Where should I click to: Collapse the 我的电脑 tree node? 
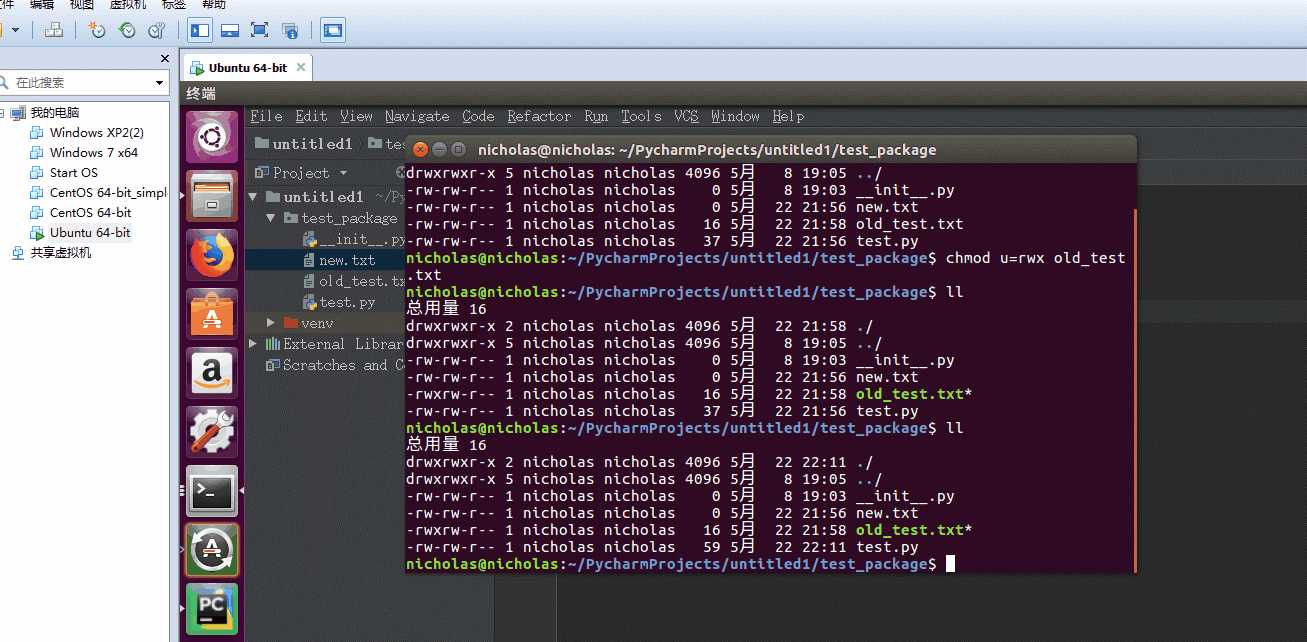(x=3, y=112)
